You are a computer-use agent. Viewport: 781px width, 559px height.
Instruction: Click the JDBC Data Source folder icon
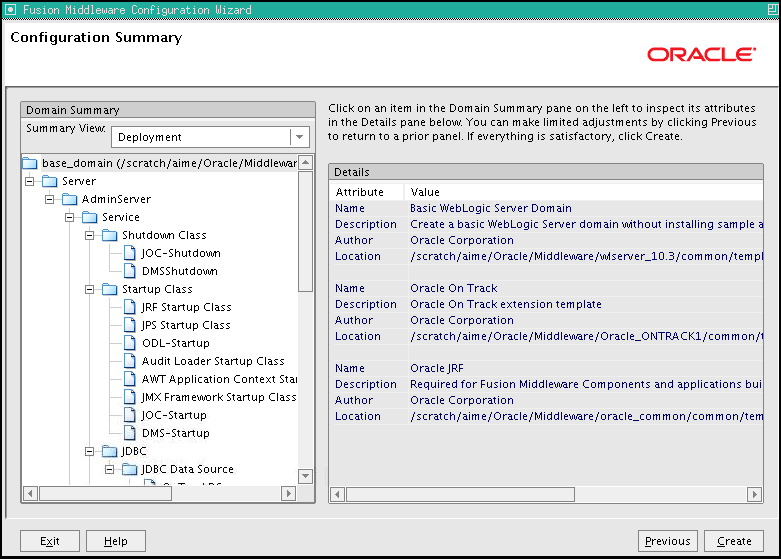pos(130,469)
